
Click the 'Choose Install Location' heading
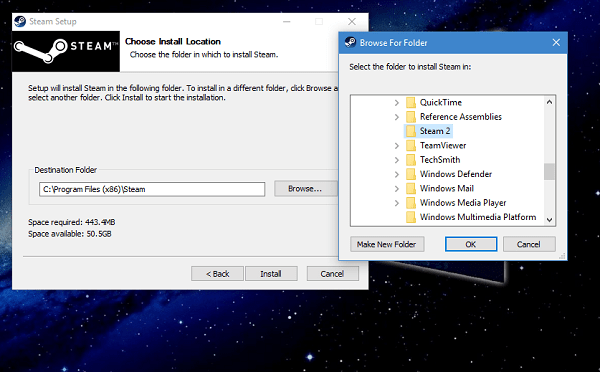tap(173, 41)
